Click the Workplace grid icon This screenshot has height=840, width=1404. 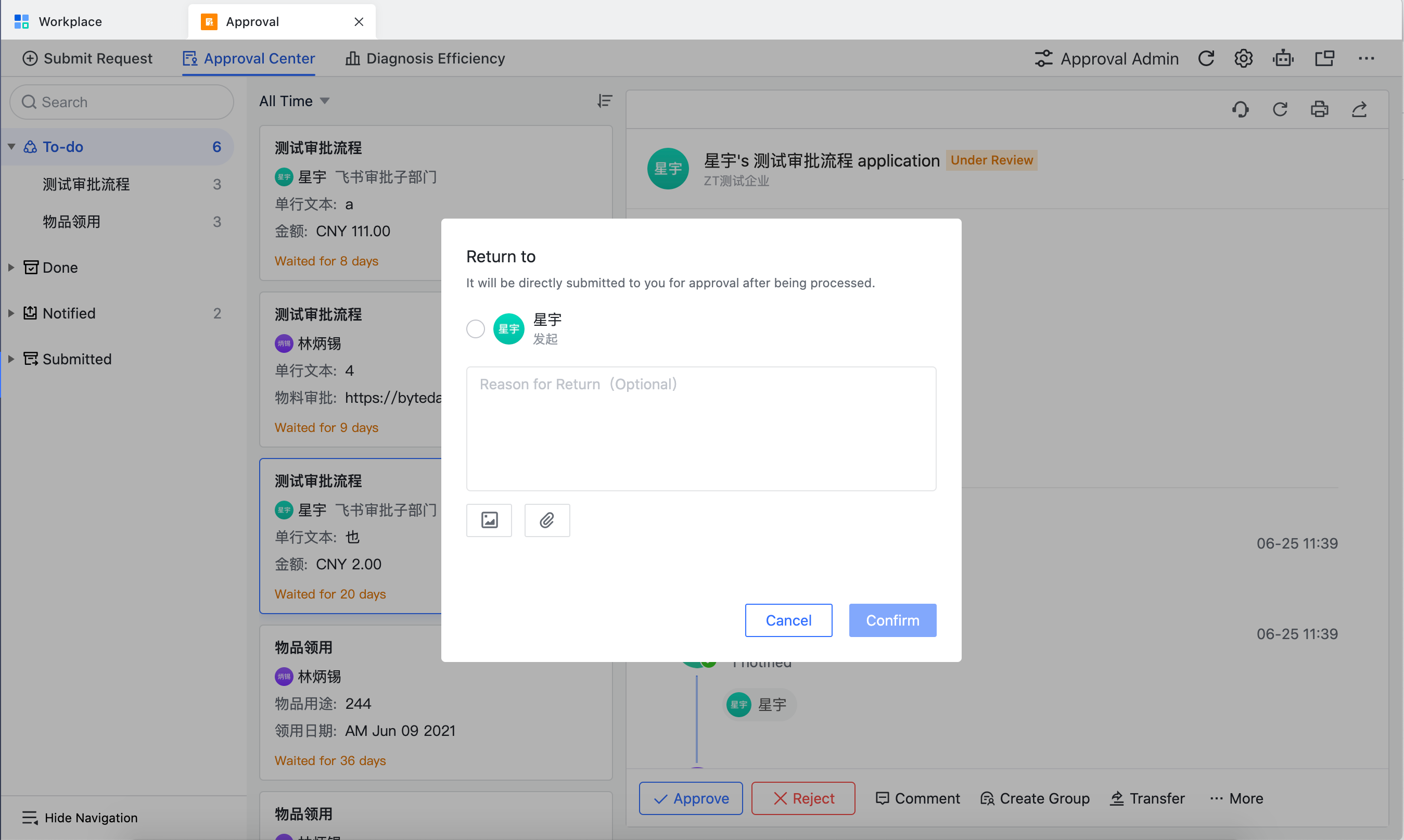(x=21, y=21)
